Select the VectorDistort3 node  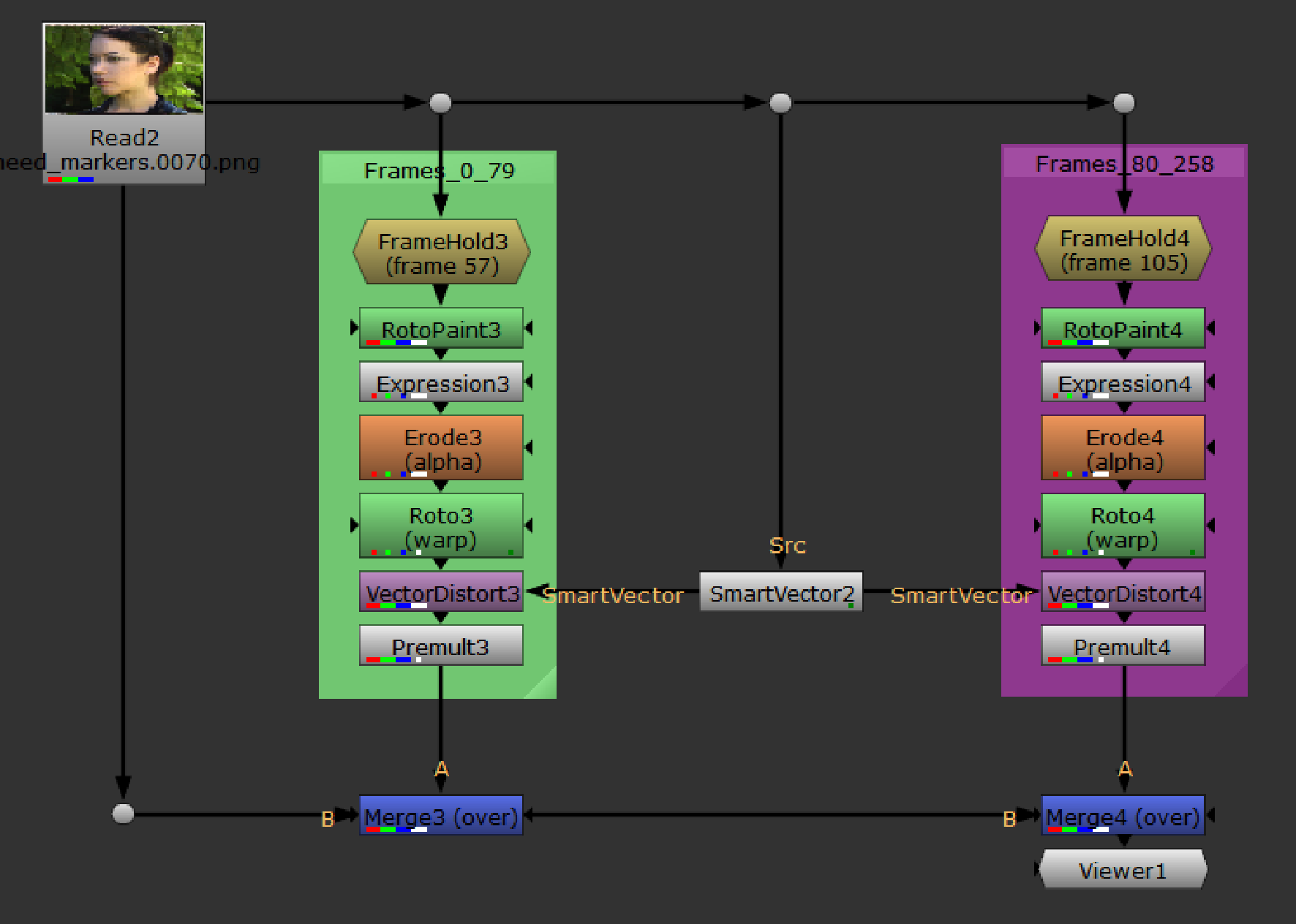click(x=441, y=592)
